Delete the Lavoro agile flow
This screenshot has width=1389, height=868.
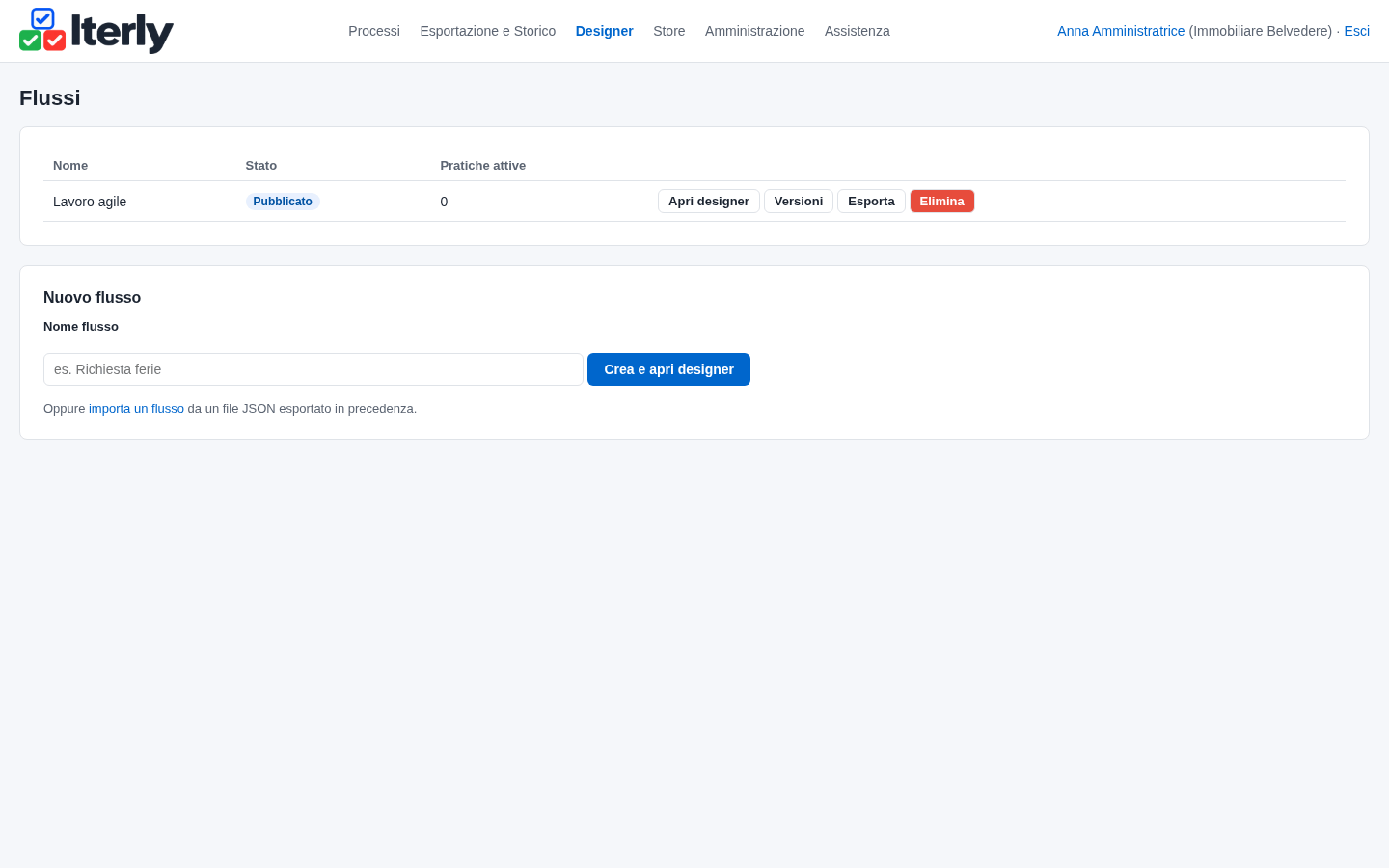tap(942, 202)
